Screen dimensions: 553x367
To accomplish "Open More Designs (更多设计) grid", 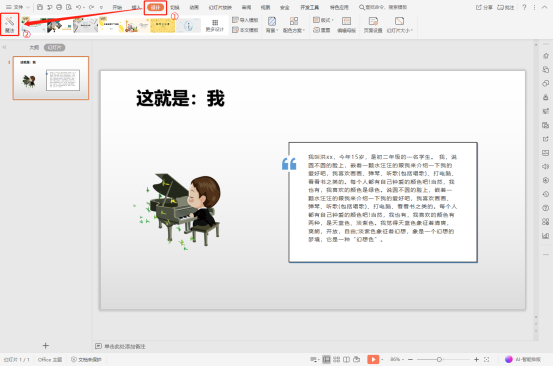I will coord(215,25).
